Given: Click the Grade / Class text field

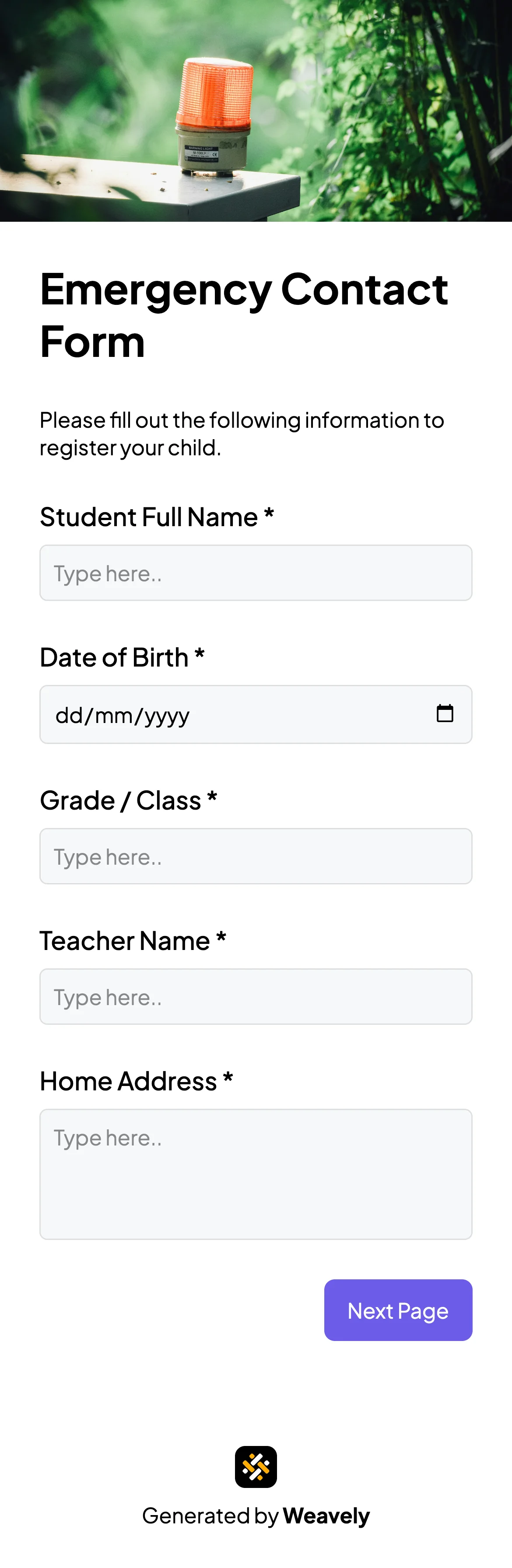Looking at the screenshot, I should coord(256,856).
